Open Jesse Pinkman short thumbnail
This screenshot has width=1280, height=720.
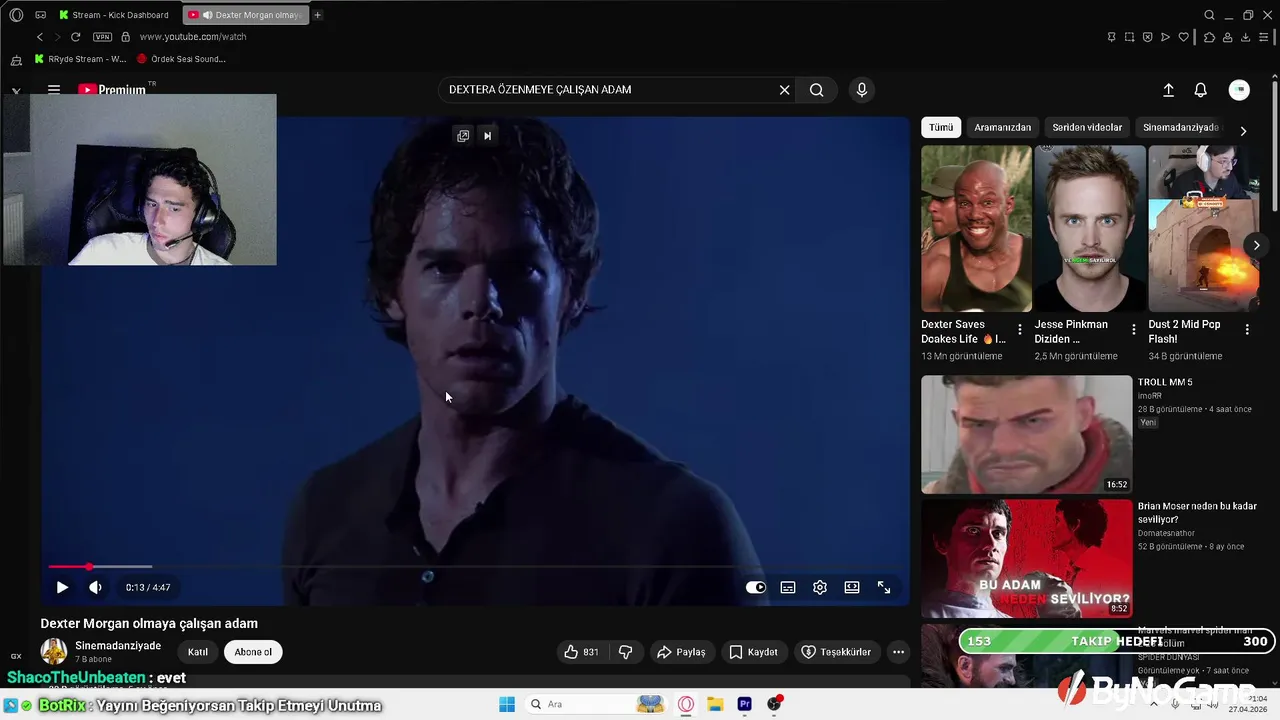(x=1090, y=229)
